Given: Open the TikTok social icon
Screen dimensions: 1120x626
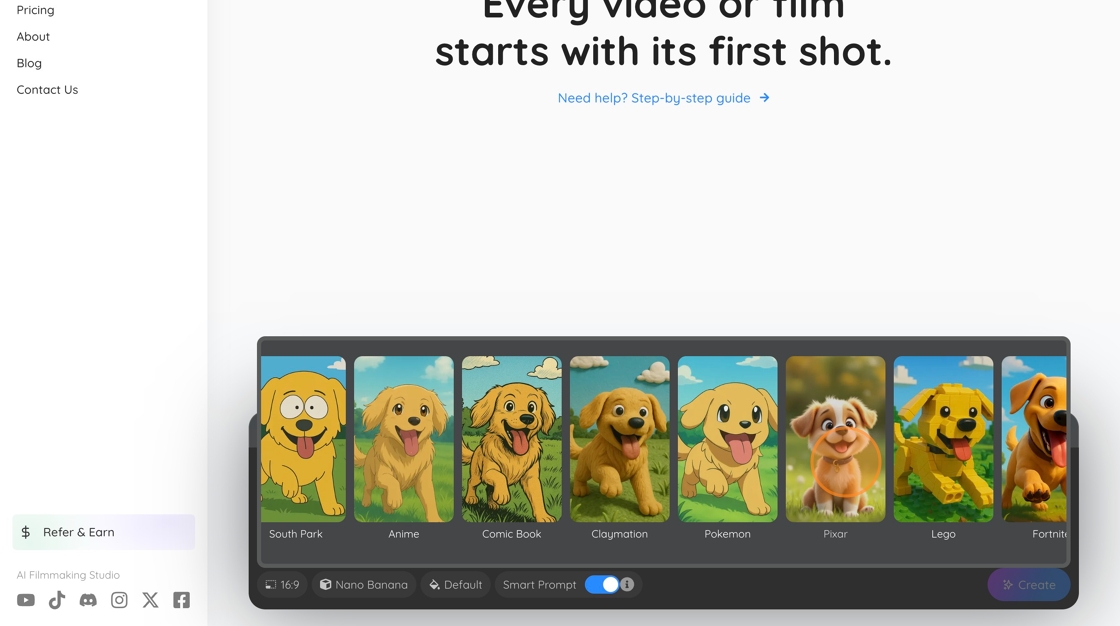Looking at the screenshot, I should [57, 600].
